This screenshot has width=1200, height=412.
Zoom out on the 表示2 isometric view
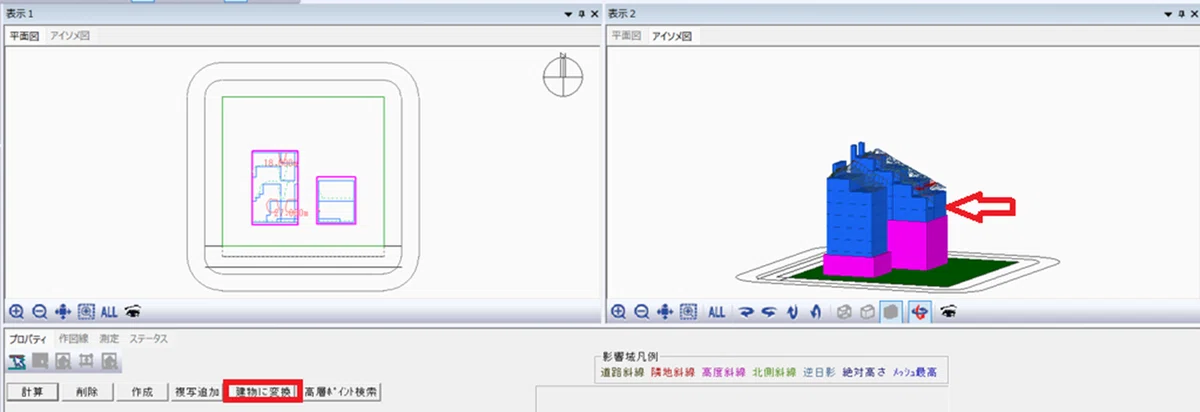pos(641,311)
